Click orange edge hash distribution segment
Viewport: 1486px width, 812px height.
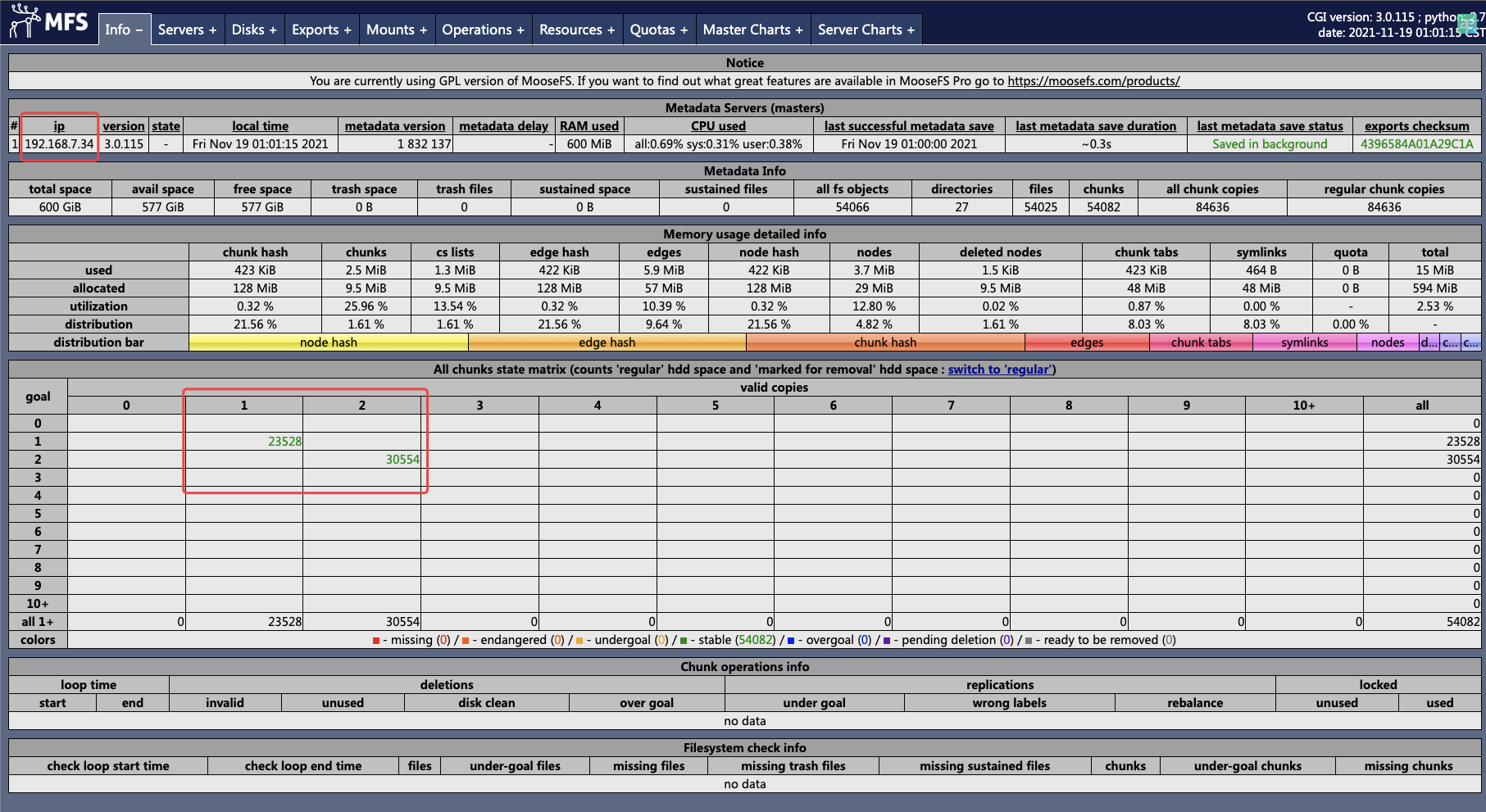(x=607, y=342)
